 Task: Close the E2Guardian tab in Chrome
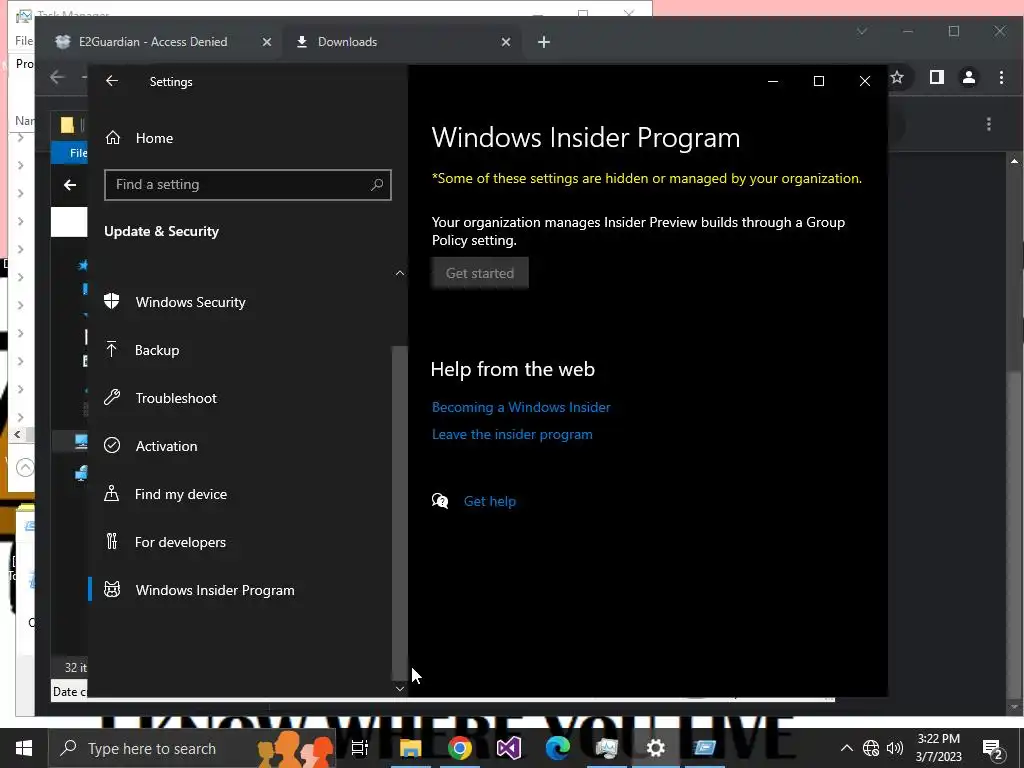(266, 42)
